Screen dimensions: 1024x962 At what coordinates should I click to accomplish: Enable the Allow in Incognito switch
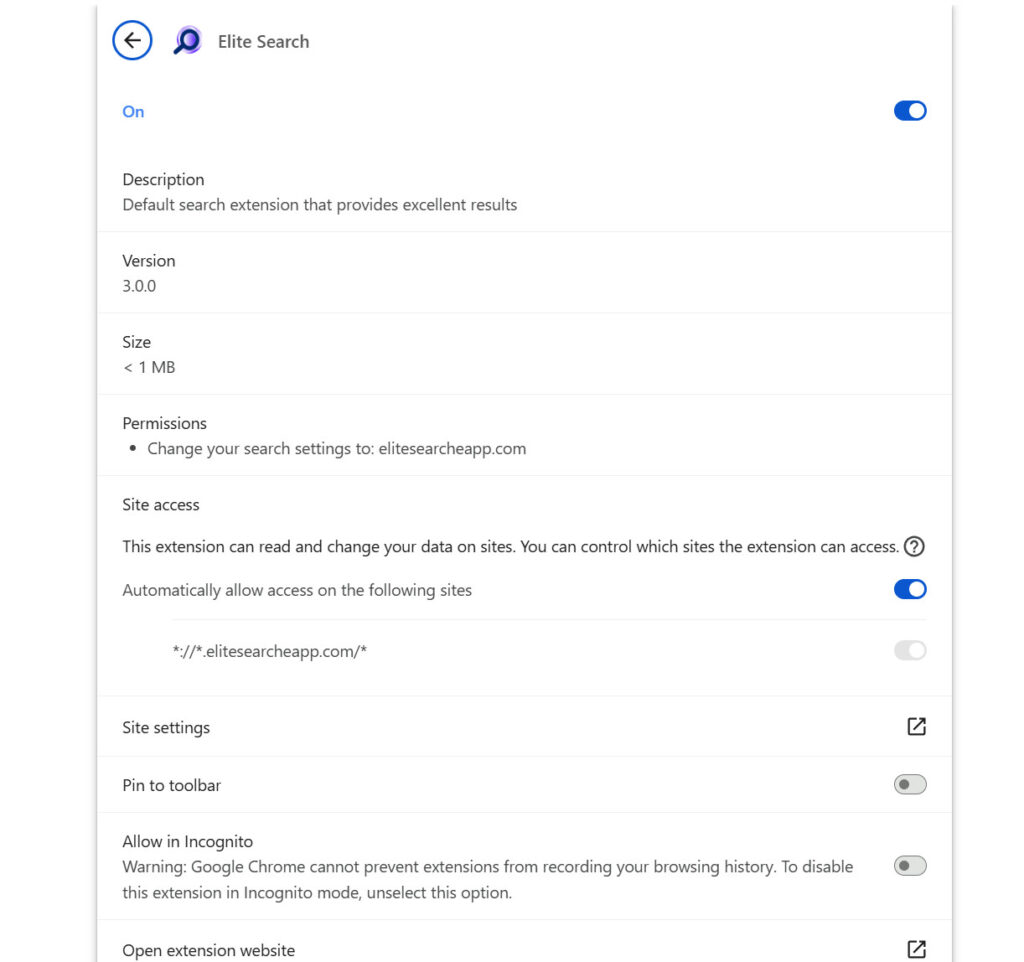pyautogui.click(x=910, y=866)
